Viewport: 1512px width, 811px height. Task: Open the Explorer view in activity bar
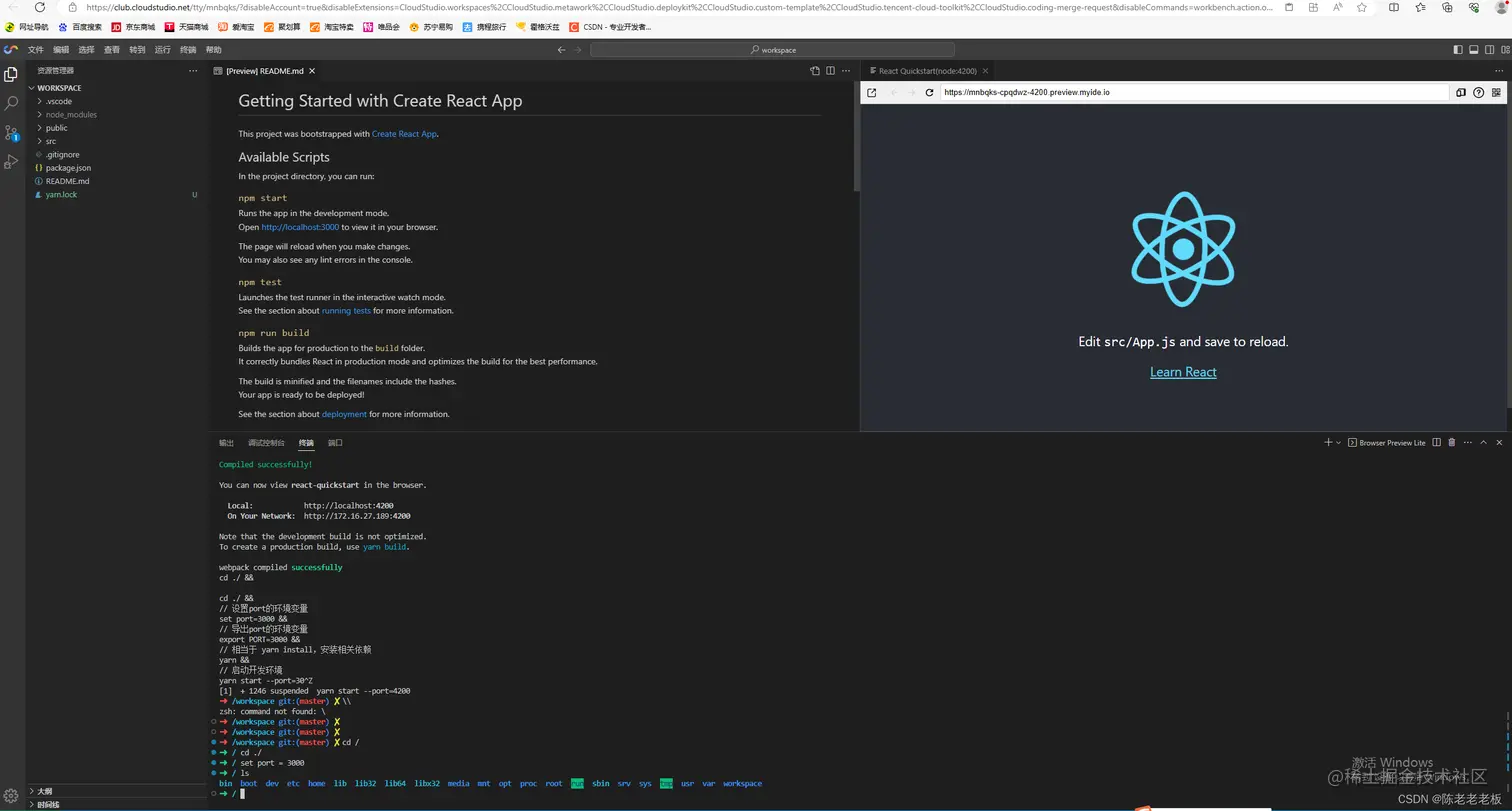(x=11, y=75)
